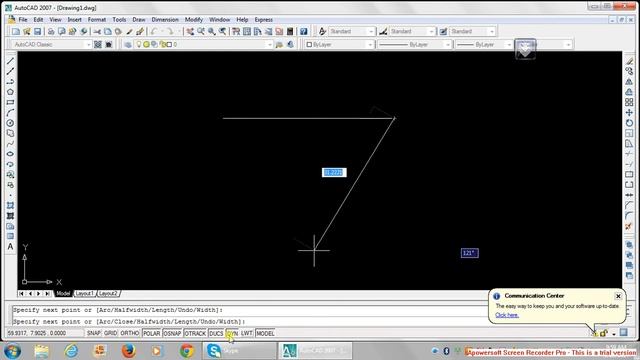Viewport: 640px width, 360px height.
Task: Open Layer Properties Manager icon
Action: click(x=128, y=44)
